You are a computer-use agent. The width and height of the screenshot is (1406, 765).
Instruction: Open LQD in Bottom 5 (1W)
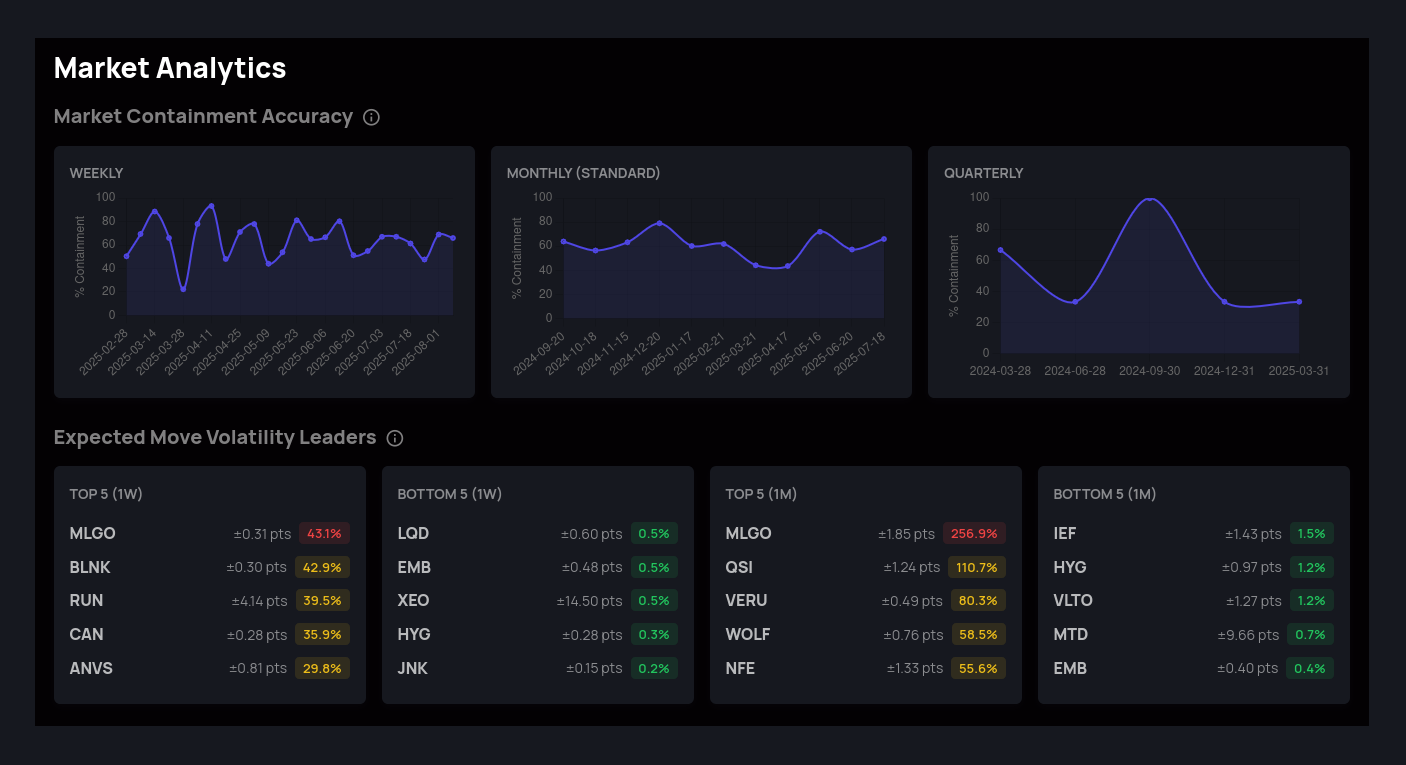click(413, 533)
